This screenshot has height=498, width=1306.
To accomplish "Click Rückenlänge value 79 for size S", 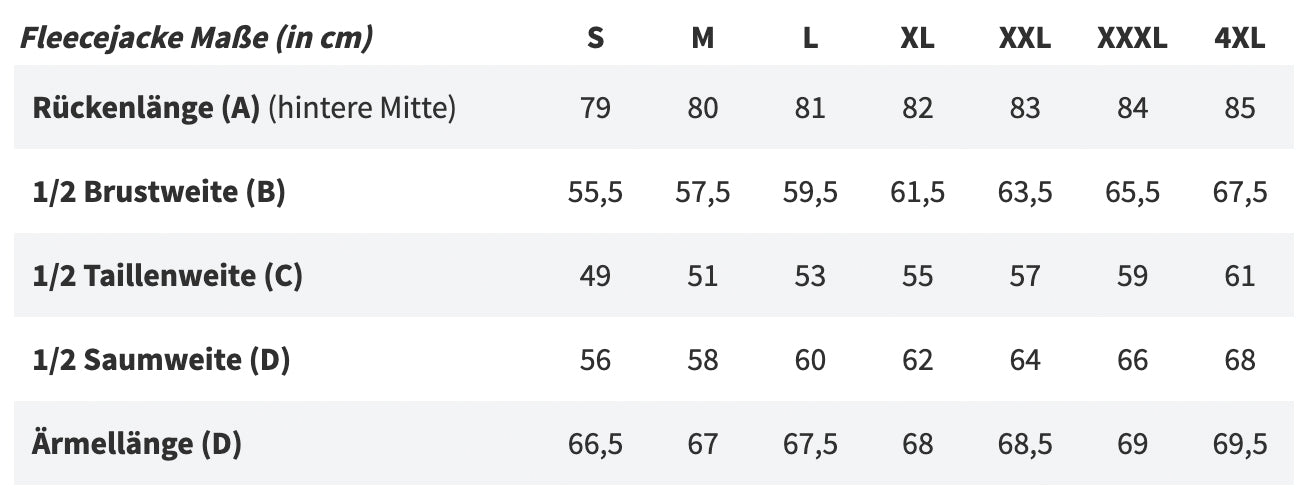I will pos(595,108).
